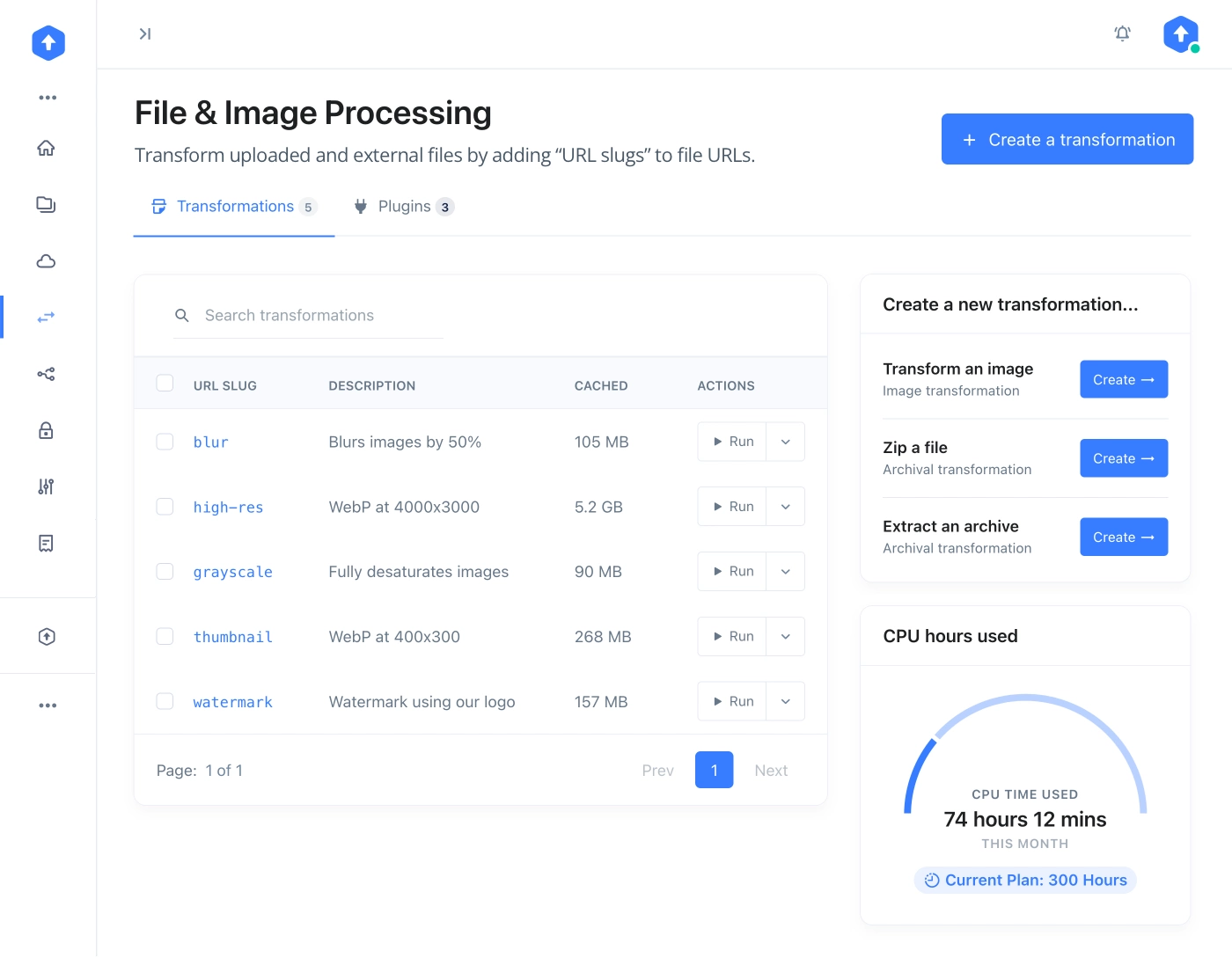Open the home icon in sidebar
1232x958 pixels.
tap(47, 148)
